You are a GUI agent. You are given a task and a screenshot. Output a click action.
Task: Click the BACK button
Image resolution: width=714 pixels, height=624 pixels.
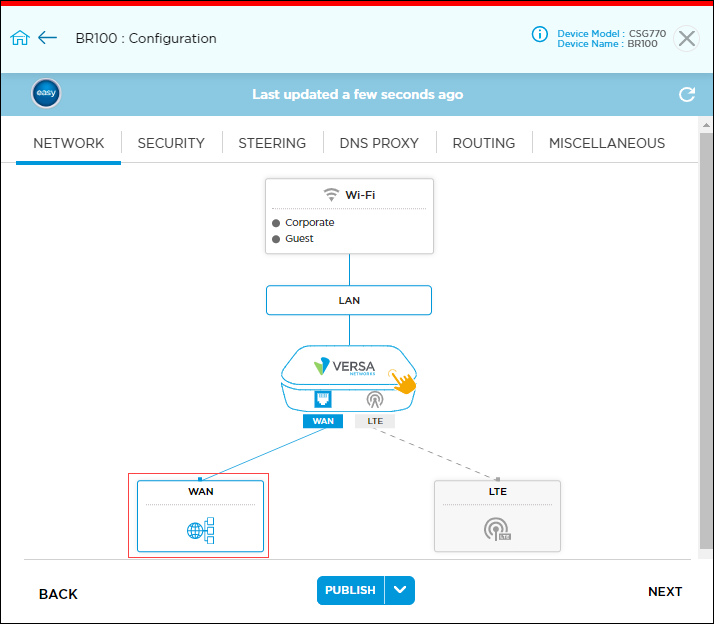coord(58,594)
